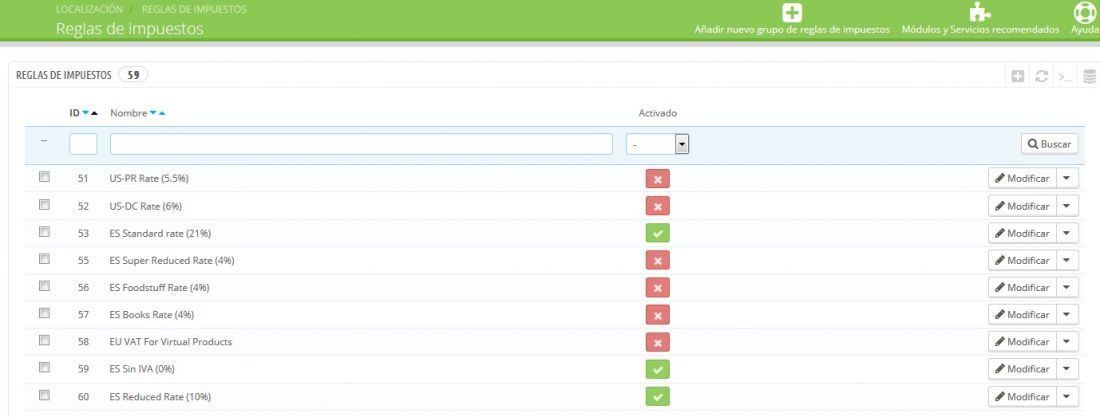Check the box for US-PR Rate row
Image resolution: width=1100 pixels, height=417 pixels.
(44, 177)
